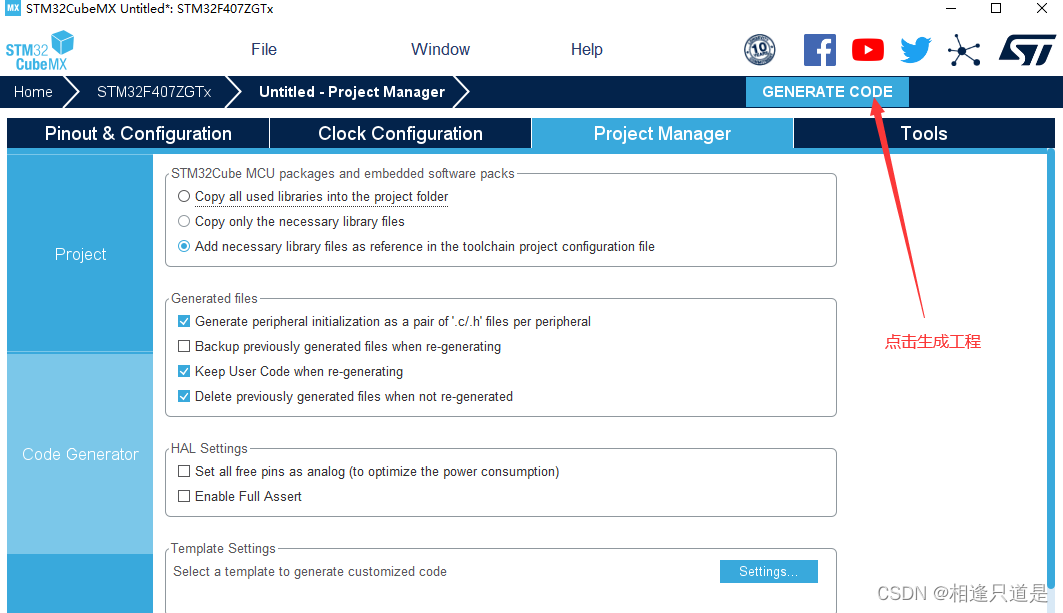This screenshot has height=613, width=1063.
Task: Click 'STM32Cube MCU packages and embedded software packs' label
Action: point(342,174)
